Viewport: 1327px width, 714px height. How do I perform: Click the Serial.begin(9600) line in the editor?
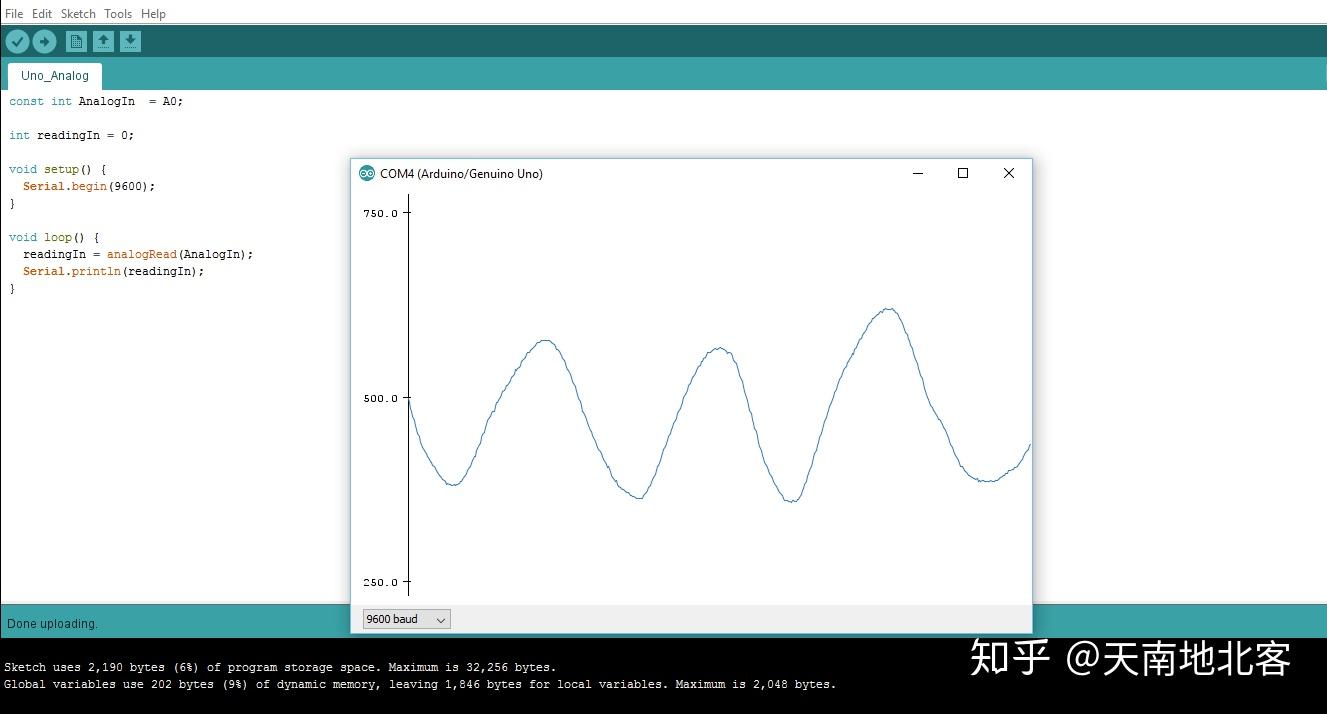click(x=88, y=186)
